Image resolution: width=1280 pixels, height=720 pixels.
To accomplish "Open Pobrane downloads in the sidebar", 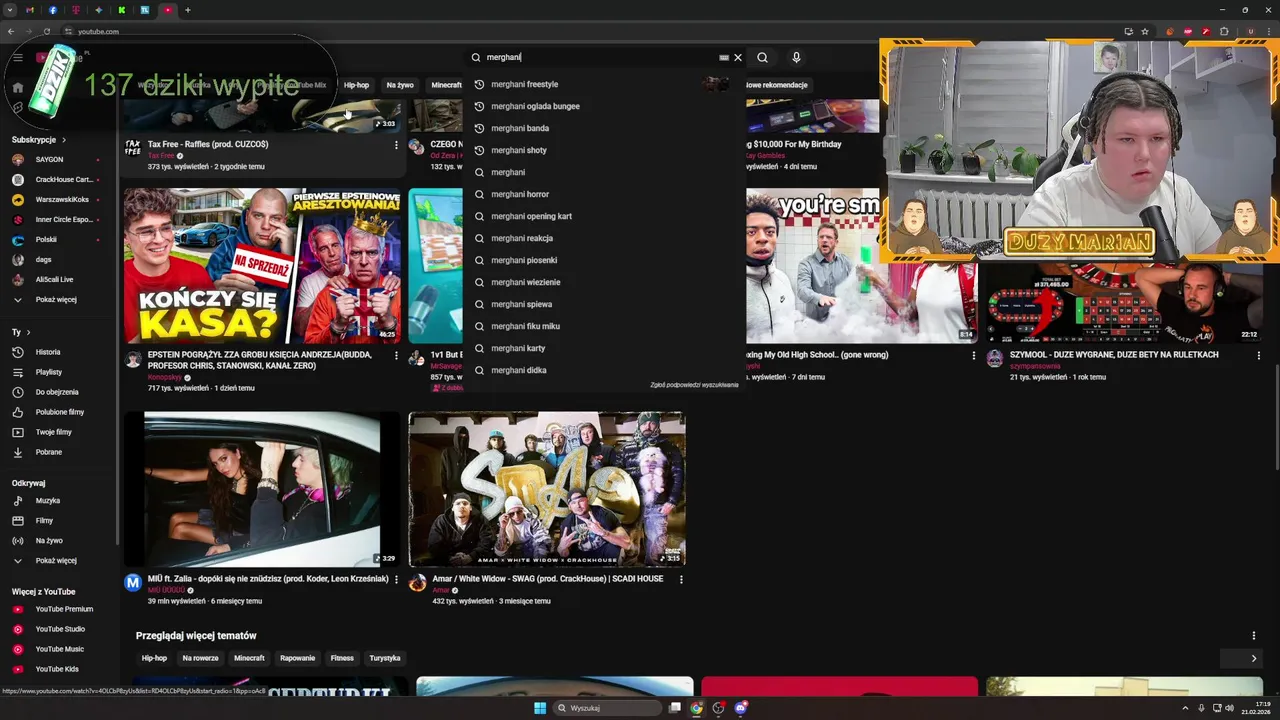I will pos(48,452).
